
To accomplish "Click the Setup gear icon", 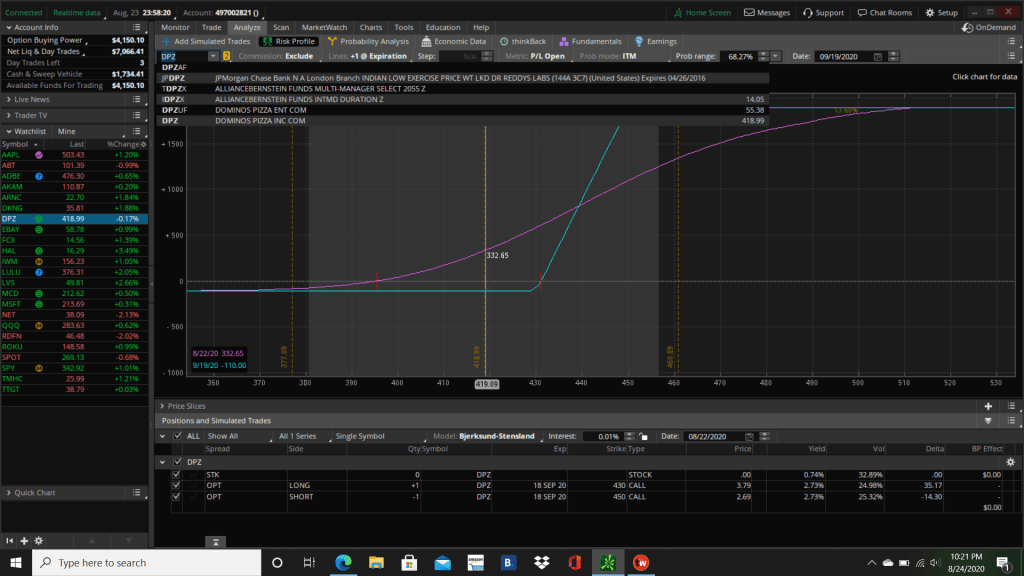I will coord(929,13).
